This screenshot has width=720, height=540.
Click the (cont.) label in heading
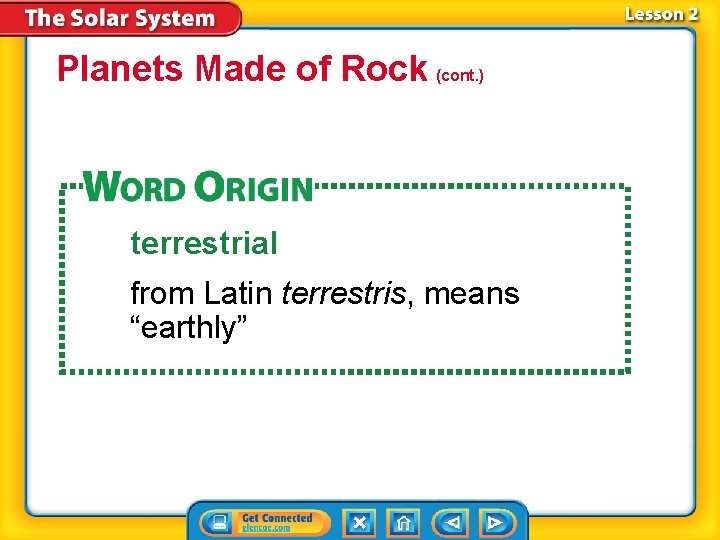pos(460,75)
